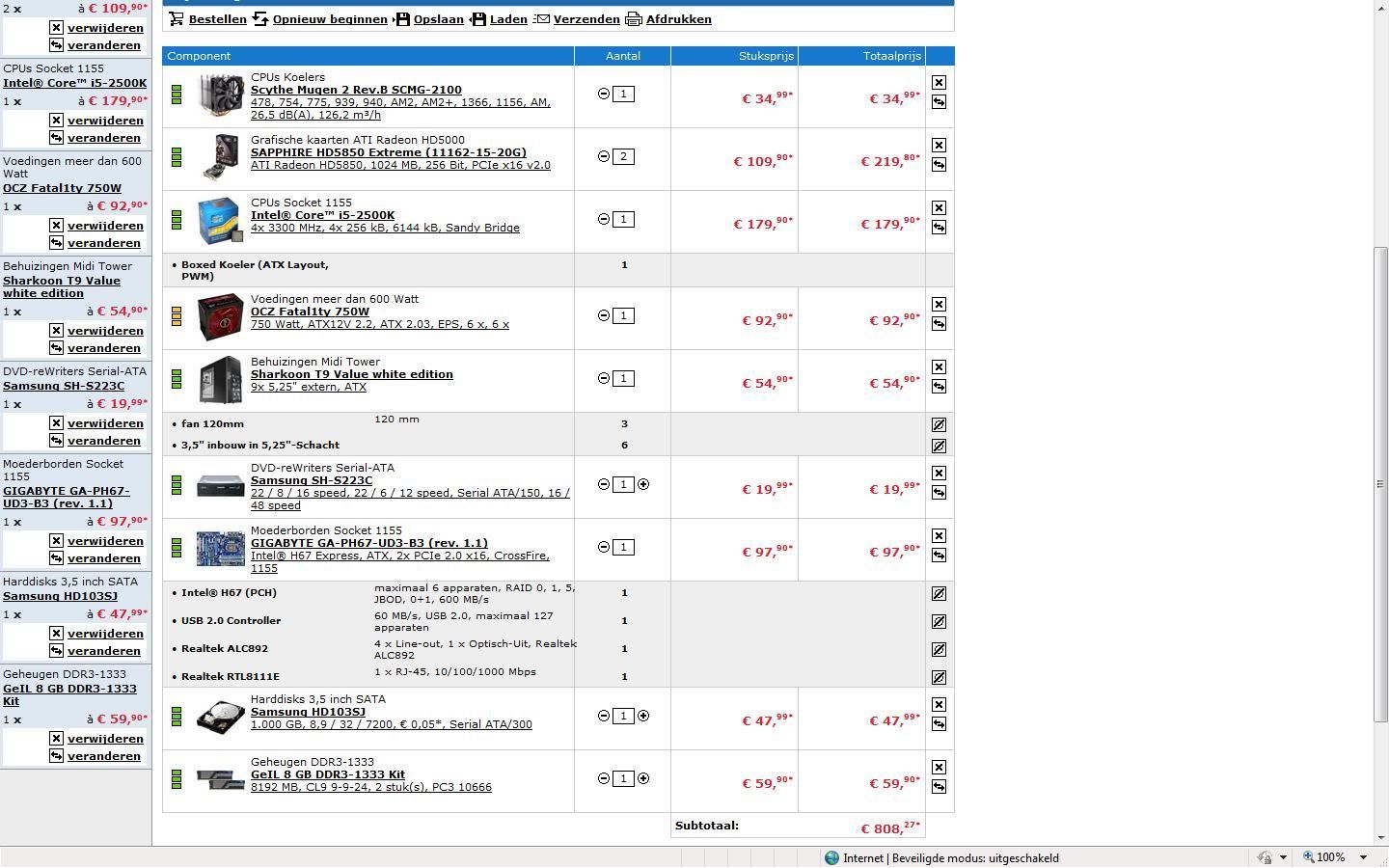Viewport: 1389px width, 868px height.
Task: Swap Intel Core i5-2500K via arrows icon
Action: click(x=939, y=228)
